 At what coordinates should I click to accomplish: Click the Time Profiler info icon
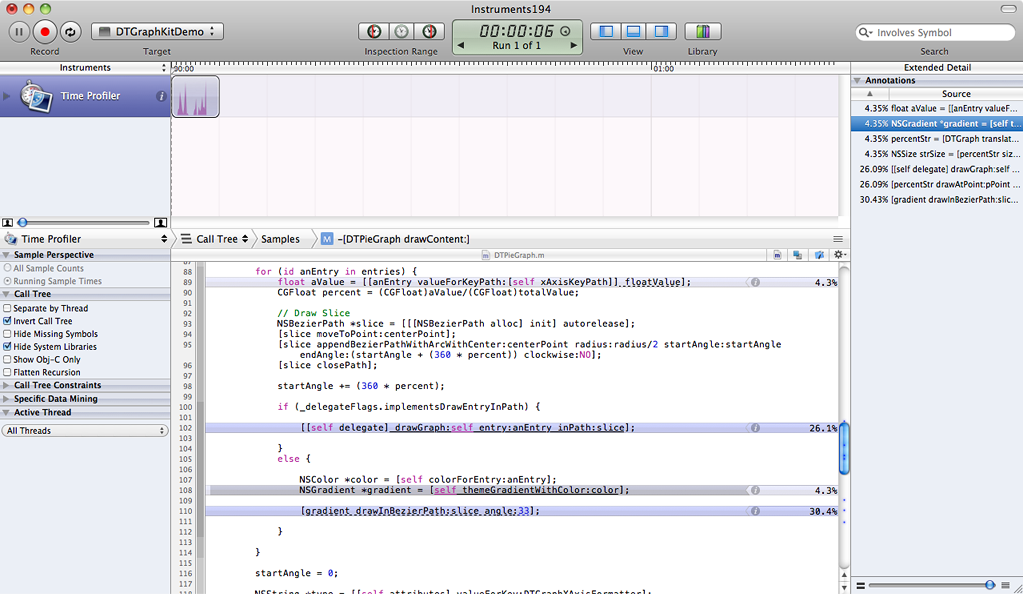[x=161, y=96]
